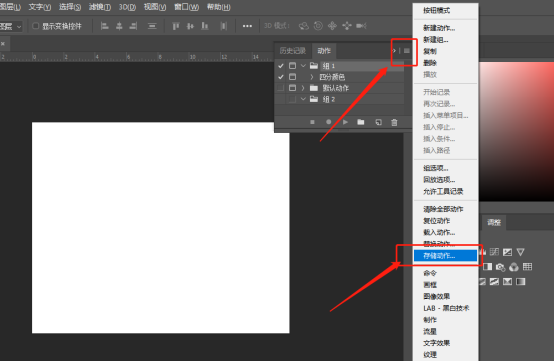This screenshot has width=554, height=361.
Task: Click the play triangle in Actions panel
Action: pos(345,122)
